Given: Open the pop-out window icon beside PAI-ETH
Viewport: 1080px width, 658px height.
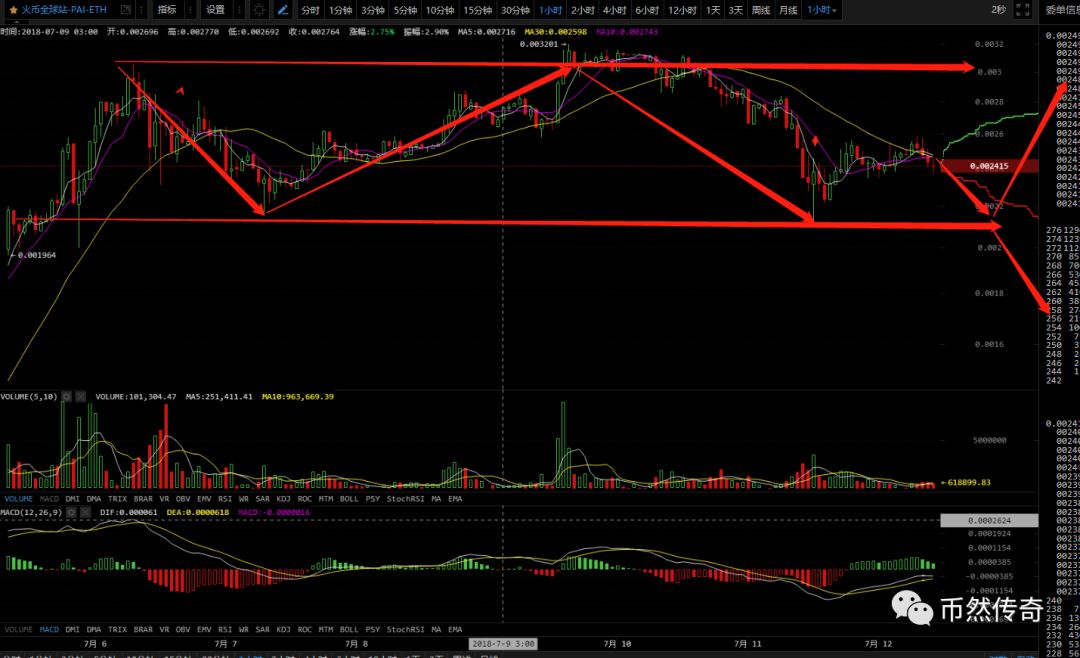Looking at the screenshot, I should (x=125, y=10).
